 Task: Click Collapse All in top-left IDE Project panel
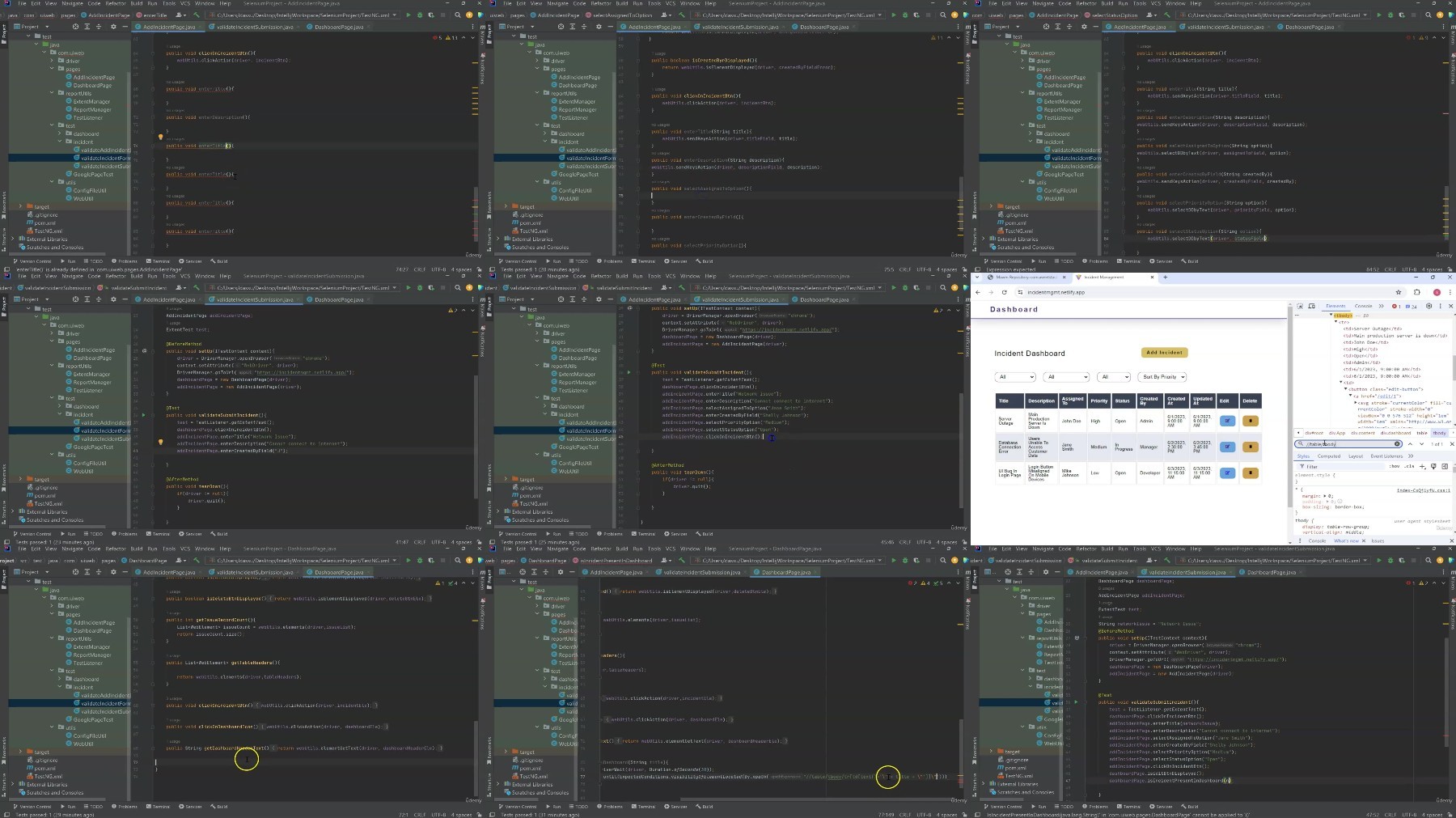(99, 27)
